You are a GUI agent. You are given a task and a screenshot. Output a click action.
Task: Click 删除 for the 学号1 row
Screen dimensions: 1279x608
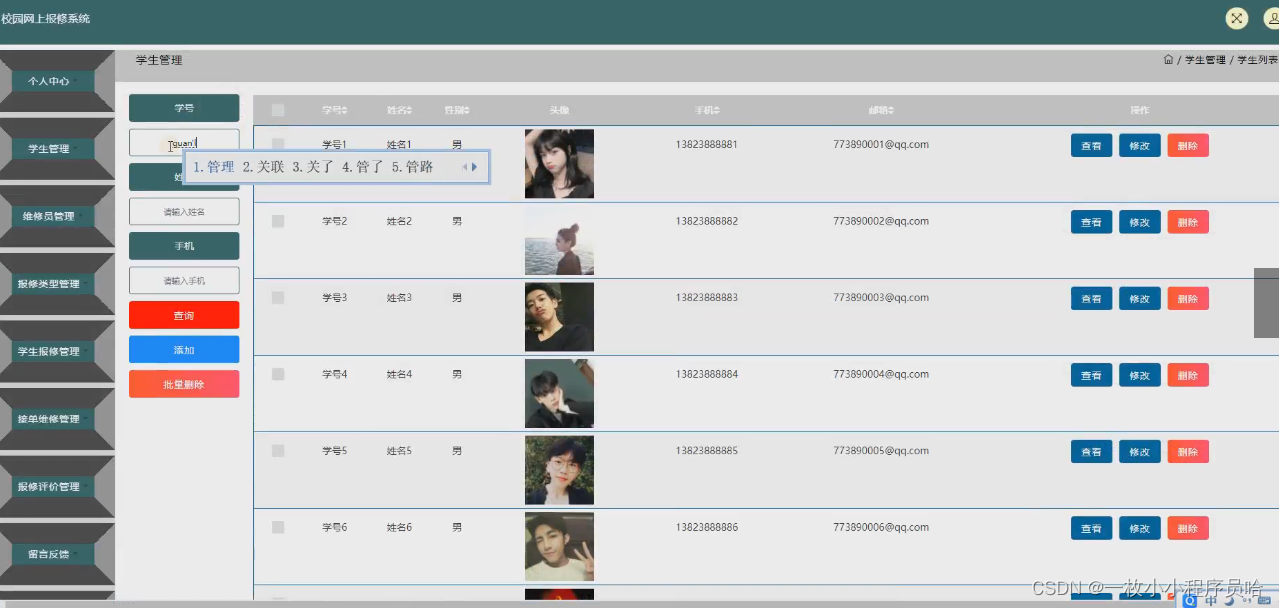pyautogui.click(x=1188, y=145)
